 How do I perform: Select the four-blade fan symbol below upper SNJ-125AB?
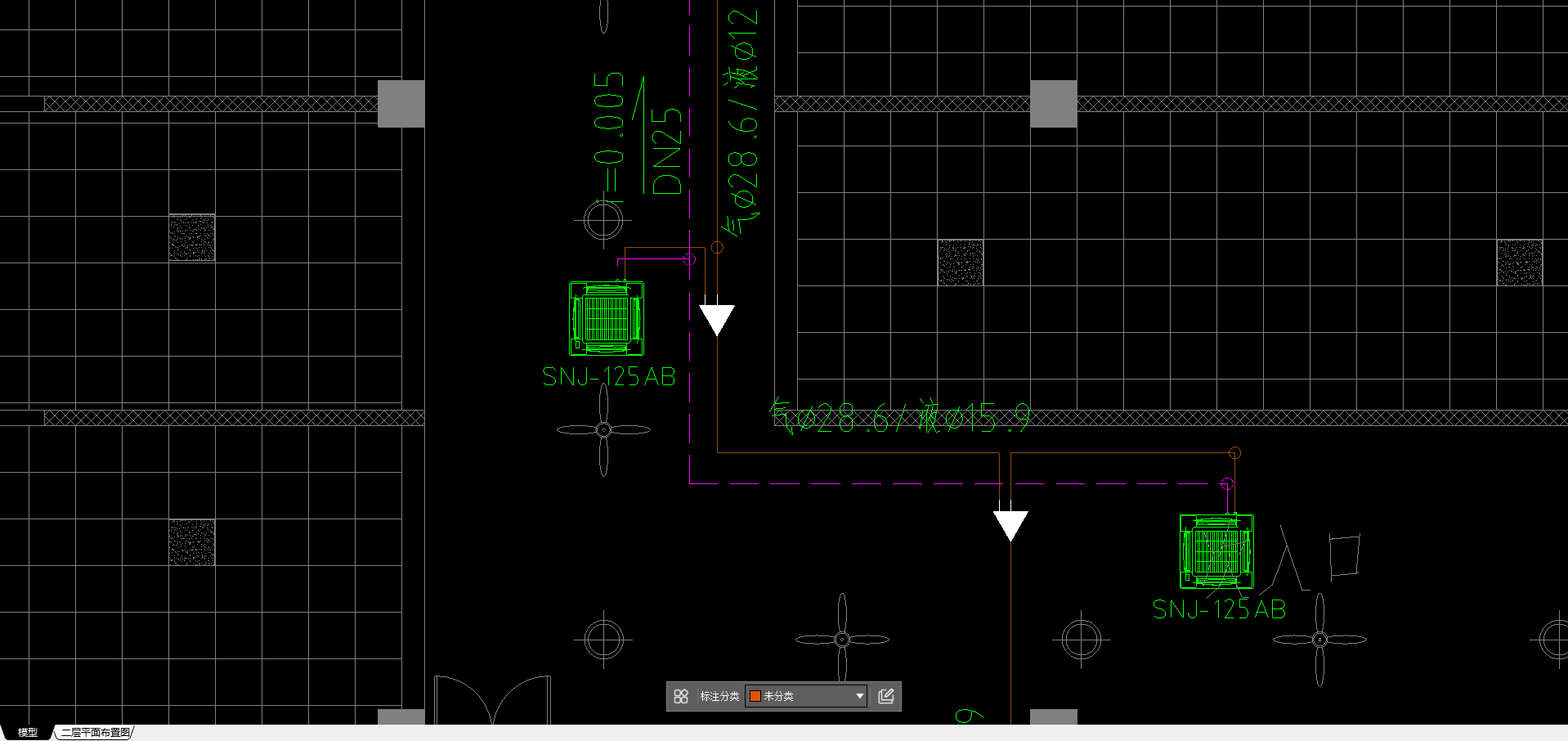[603, 429]
